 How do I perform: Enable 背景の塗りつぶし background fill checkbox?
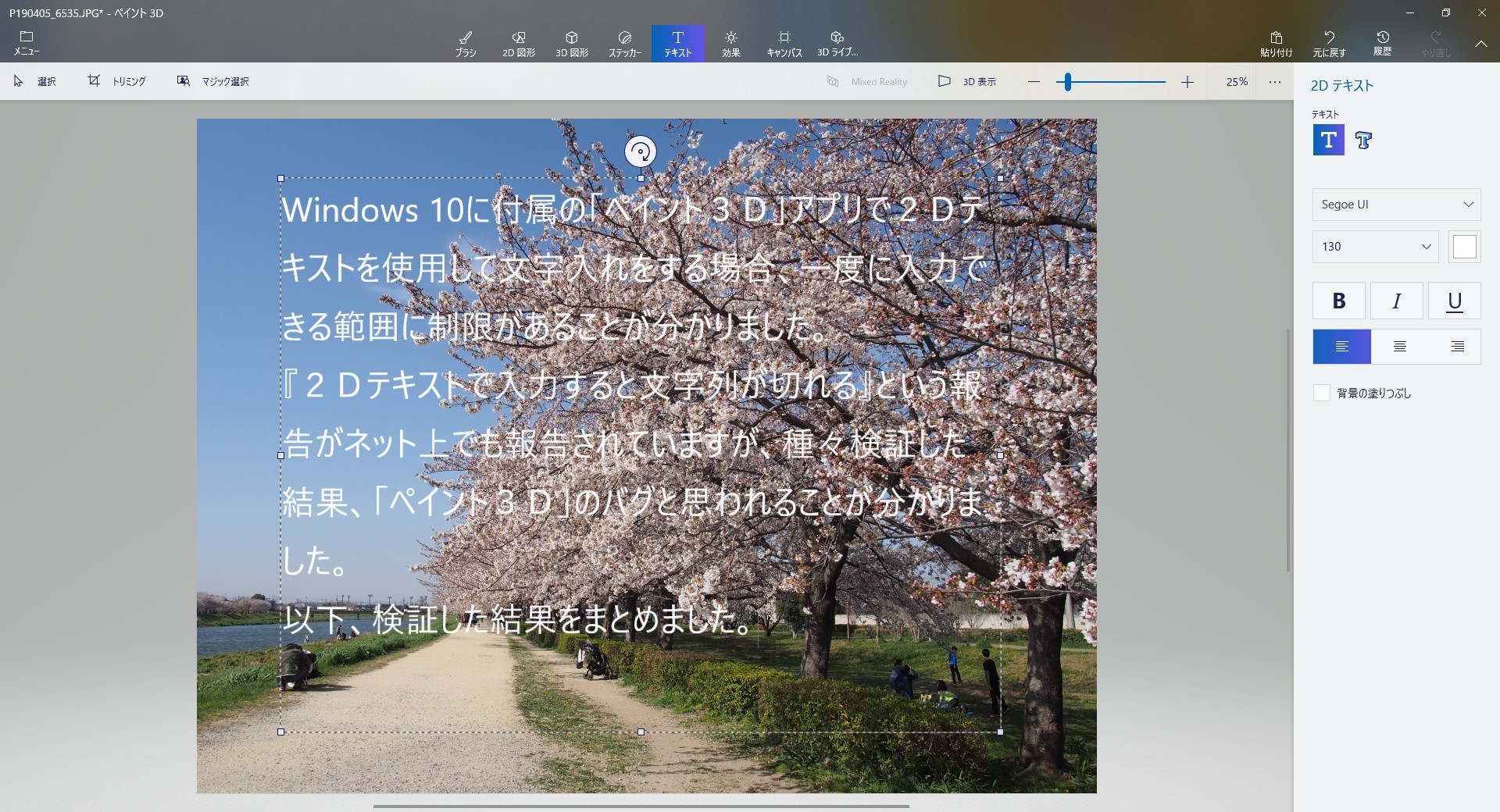click(1322, 393)
